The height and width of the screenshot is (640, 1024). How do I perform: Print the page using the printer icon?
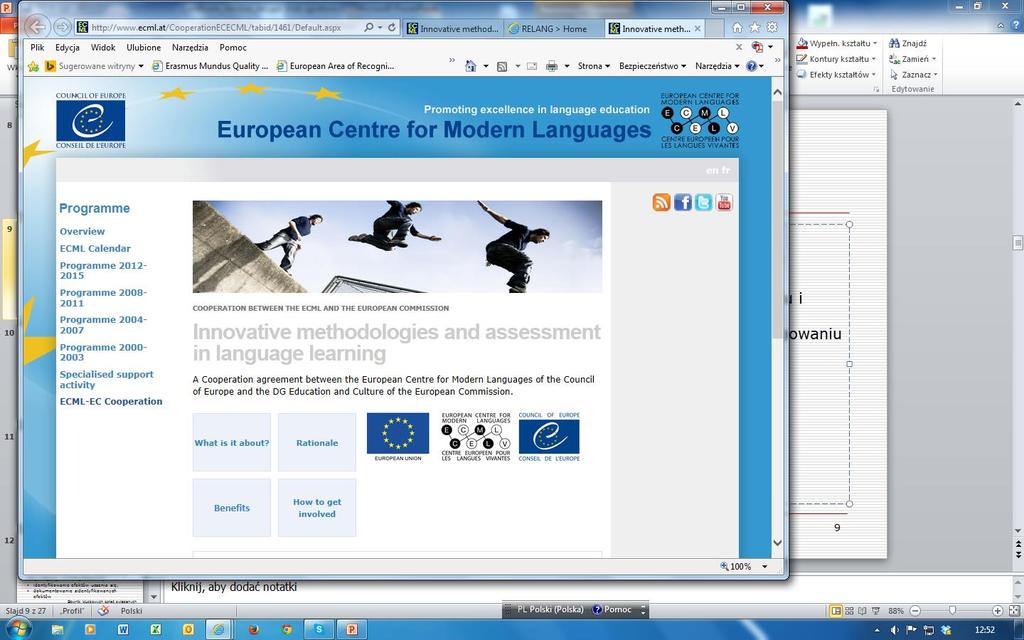[x=552, y=66]
